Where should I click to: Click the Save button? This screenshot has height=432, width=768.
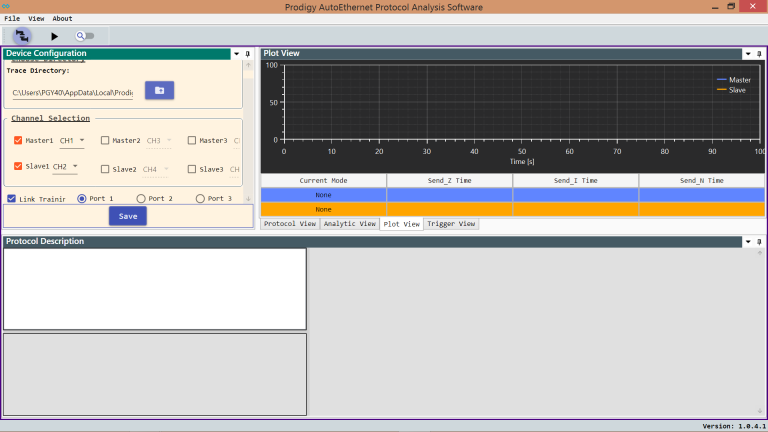pos(128,216)
